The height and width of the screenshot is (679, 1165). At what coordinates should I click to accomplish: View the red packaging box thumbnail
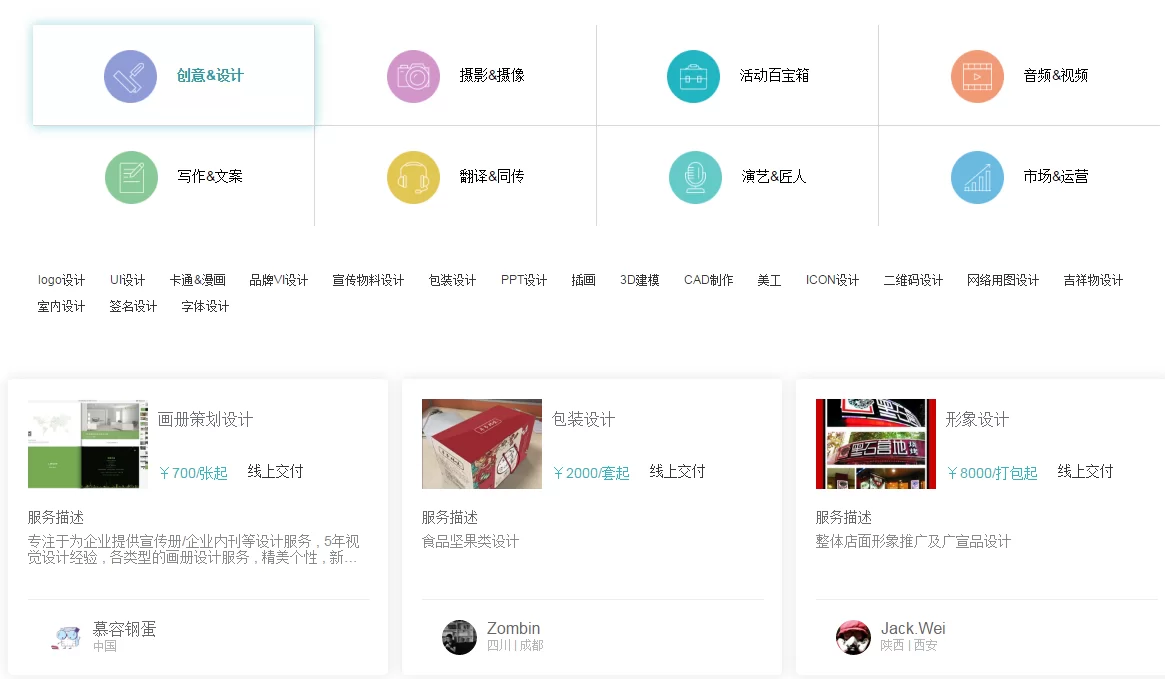pyautogui.click(x=482, y=444)
